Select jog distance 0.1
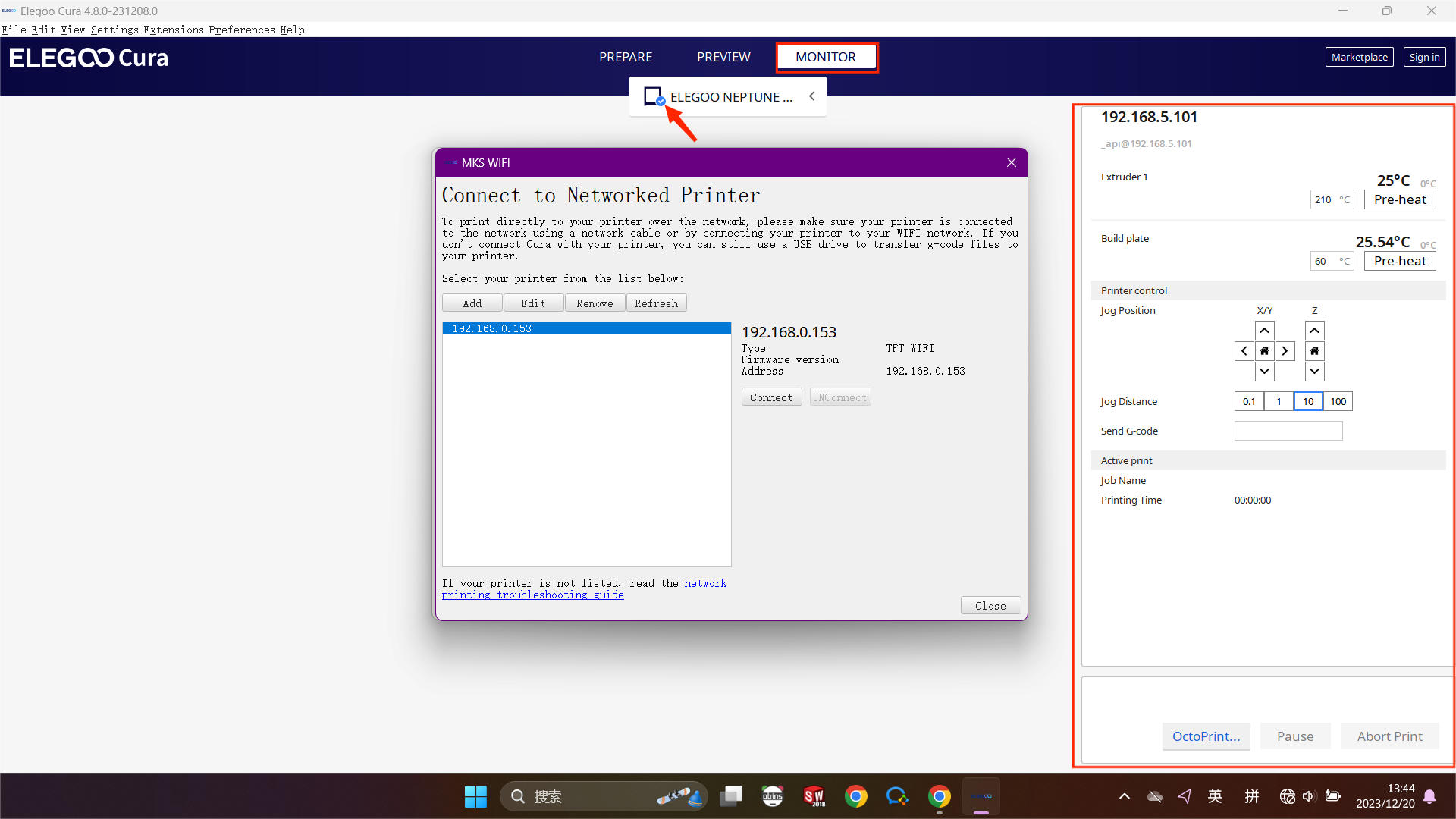This screenshot has width=1456, height=819. [x=1249, y=402]
